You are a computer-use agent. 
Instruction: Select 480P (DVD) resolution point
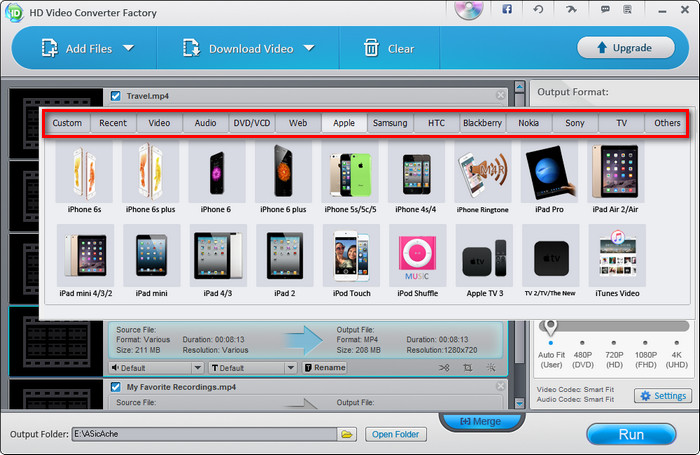pyautogui.click(x=582, y=343)
